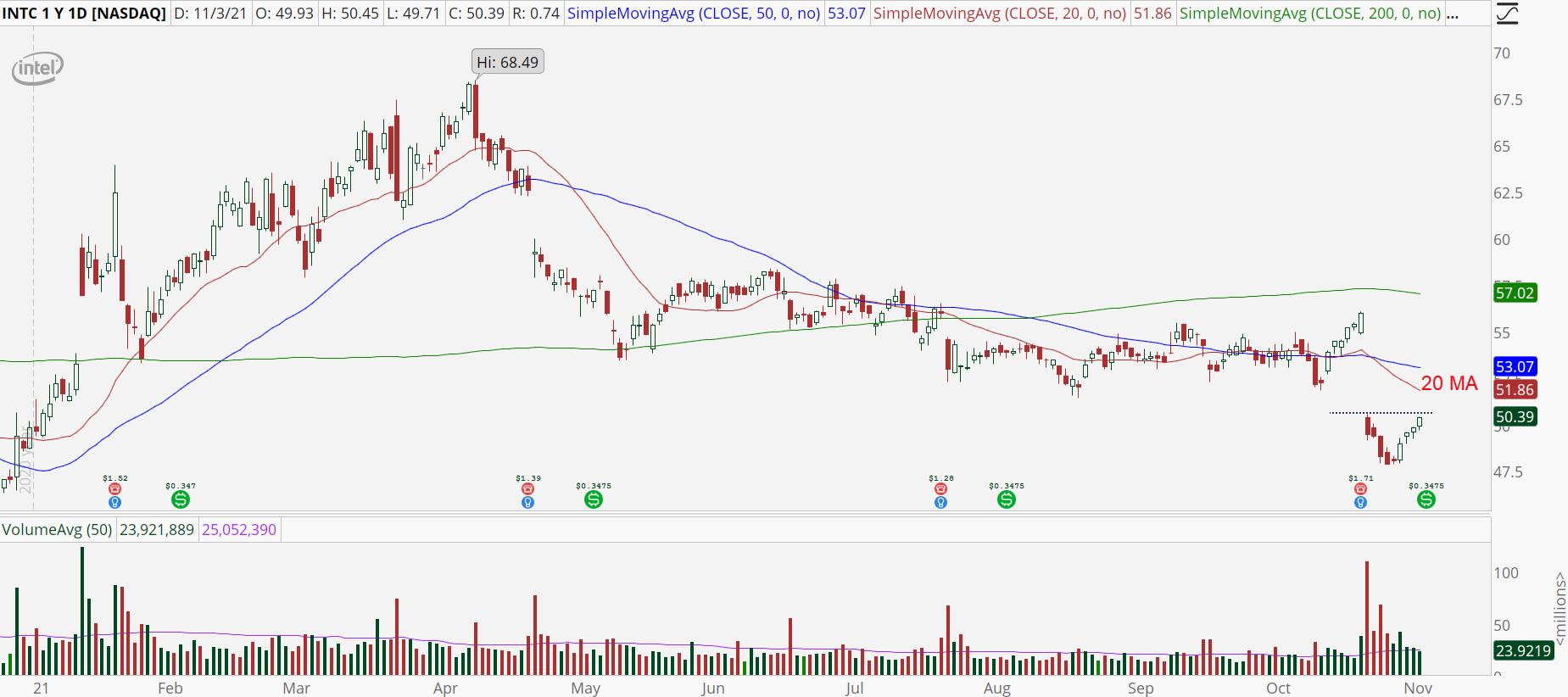
Task: Click the $1.28 earnings value
Action: [x=940, y=479]
